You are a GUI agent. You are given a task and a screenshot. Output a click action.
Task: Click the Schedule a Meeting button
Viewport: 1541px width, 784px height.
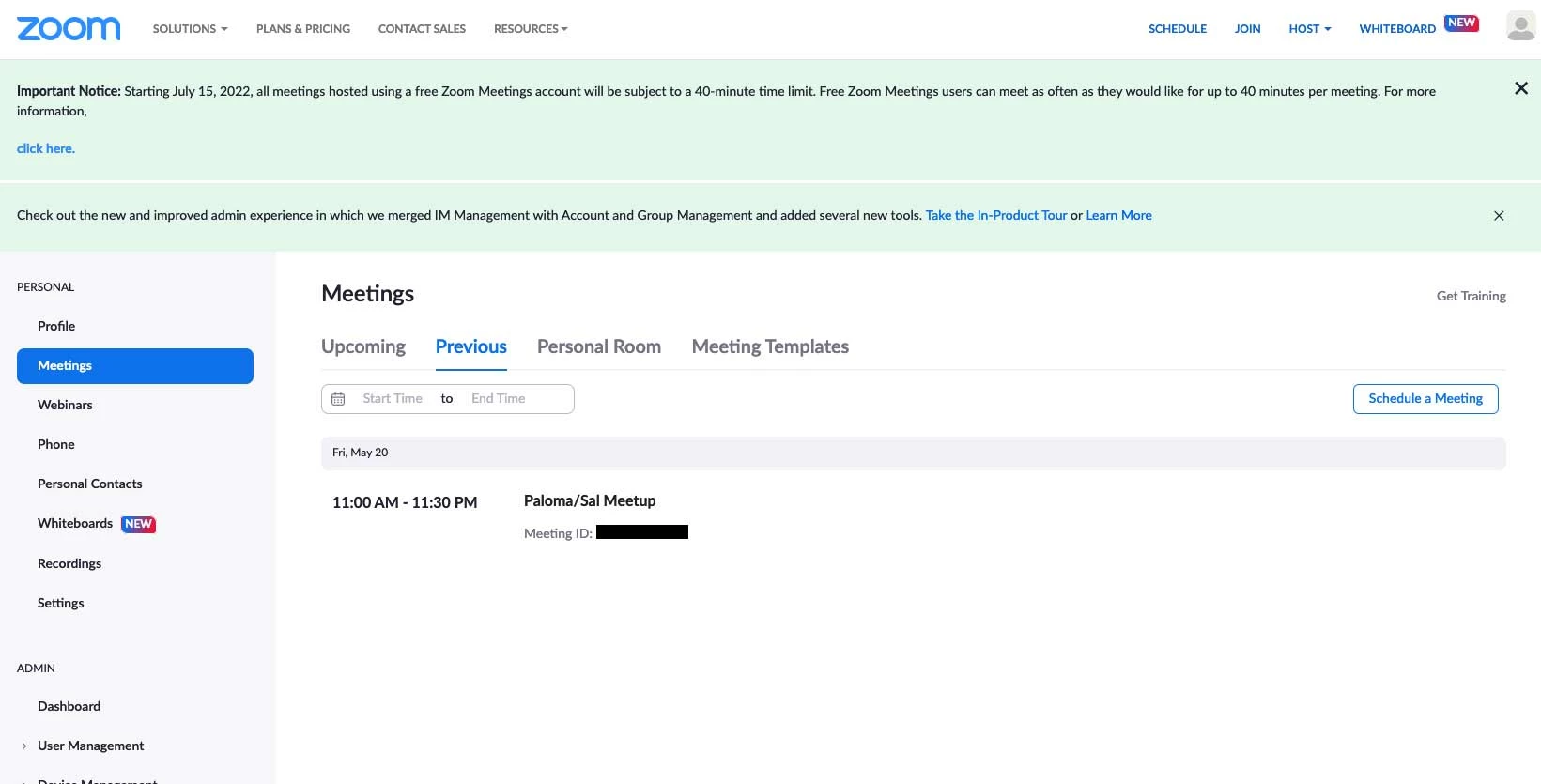[x=1425, y=399]
